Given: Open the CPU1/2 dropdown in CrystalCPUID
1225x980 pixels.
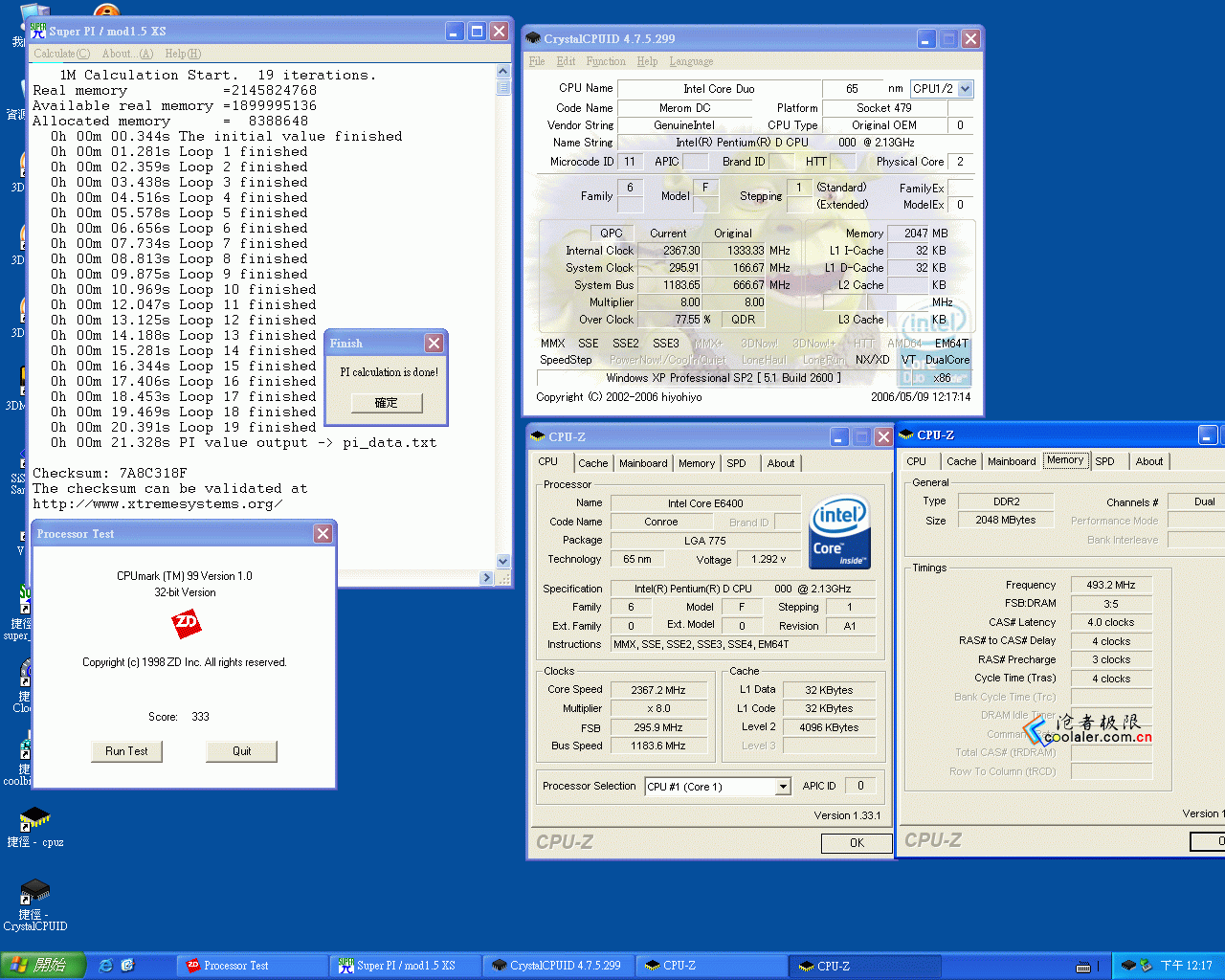Looking at the screenshot, I should [965, 88].
